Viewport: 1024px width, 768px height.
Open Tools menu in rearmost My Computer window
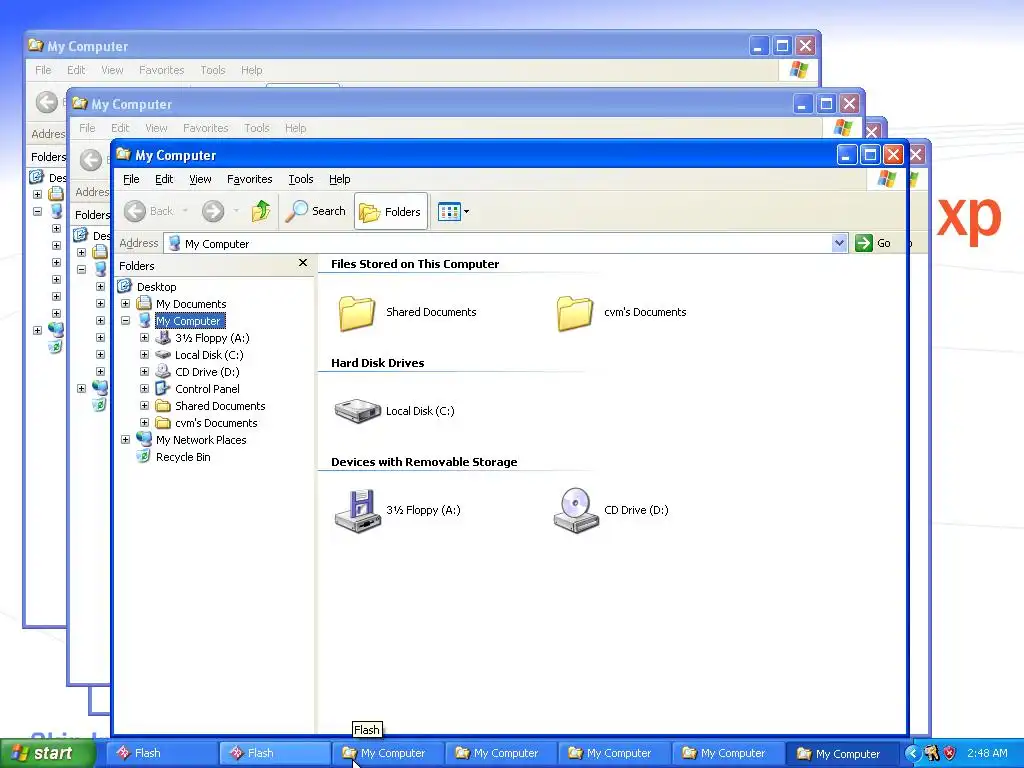[x=212, y=70]
